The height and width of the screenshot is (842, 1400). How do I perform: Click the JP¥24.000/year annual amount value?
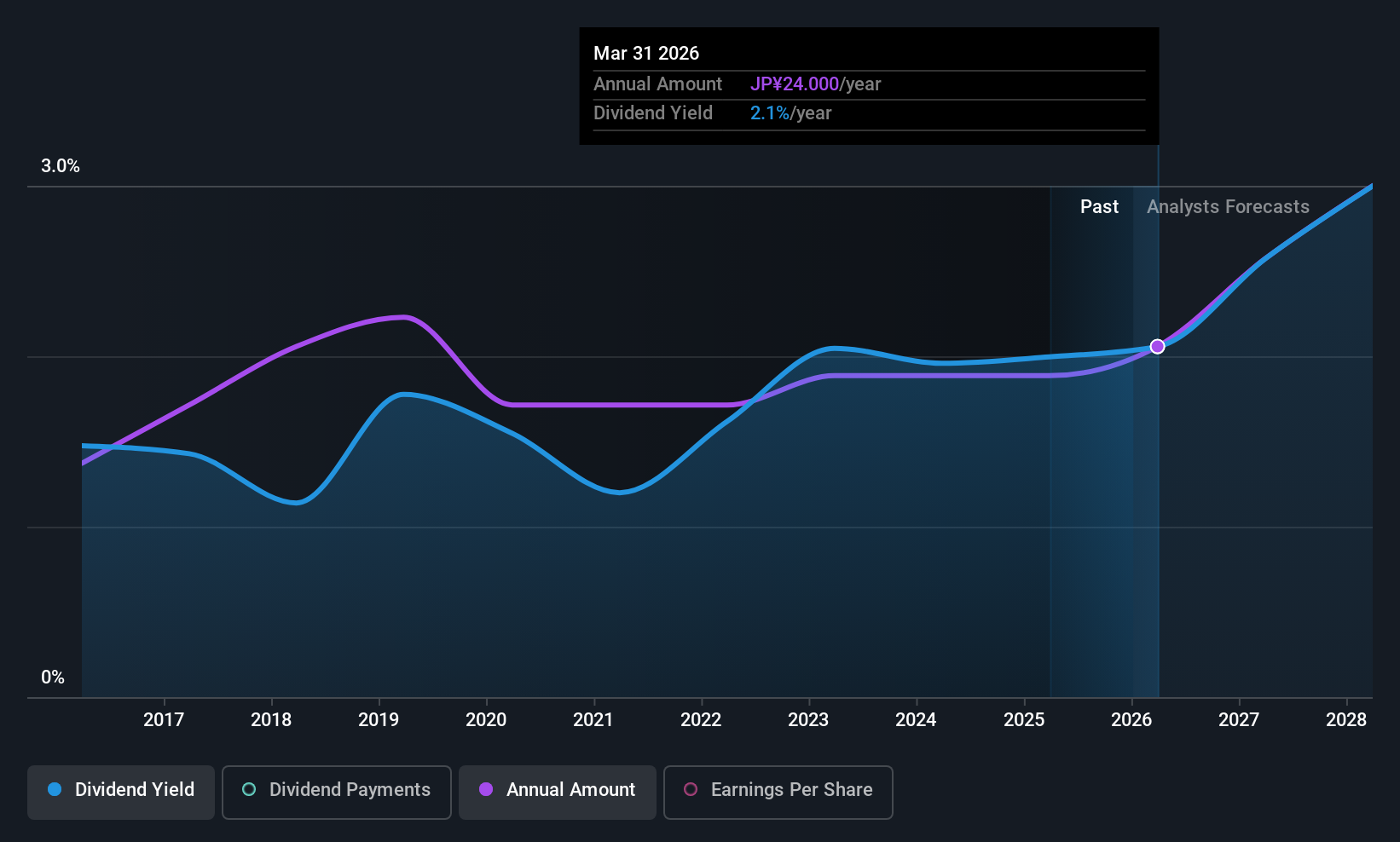pyautogui.click(x=815, y=84)
